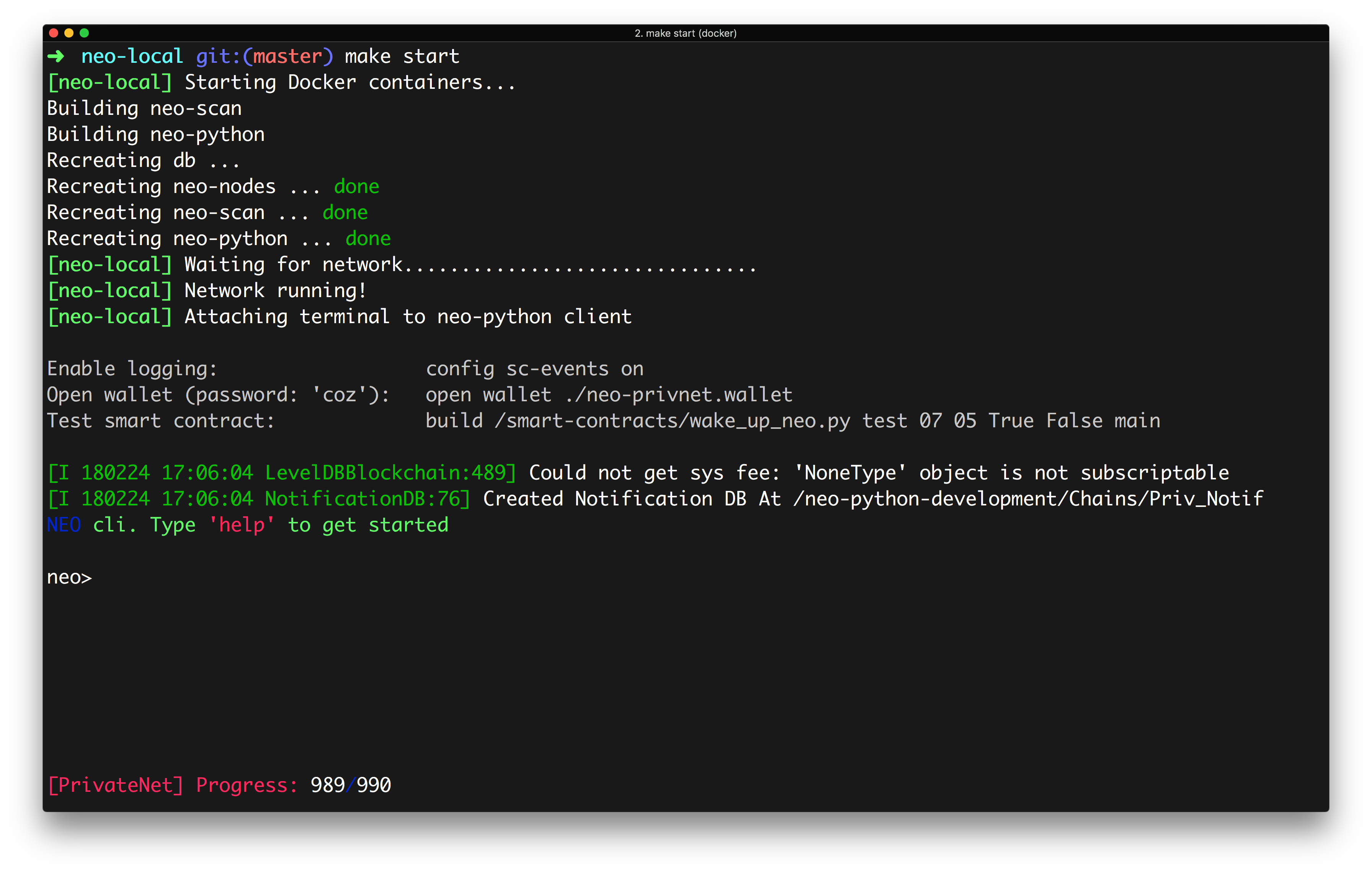The width and height of the screenshot is (1372, 873).
Task: Click the wake_up_neo.py build command
Action: [792, 420]
